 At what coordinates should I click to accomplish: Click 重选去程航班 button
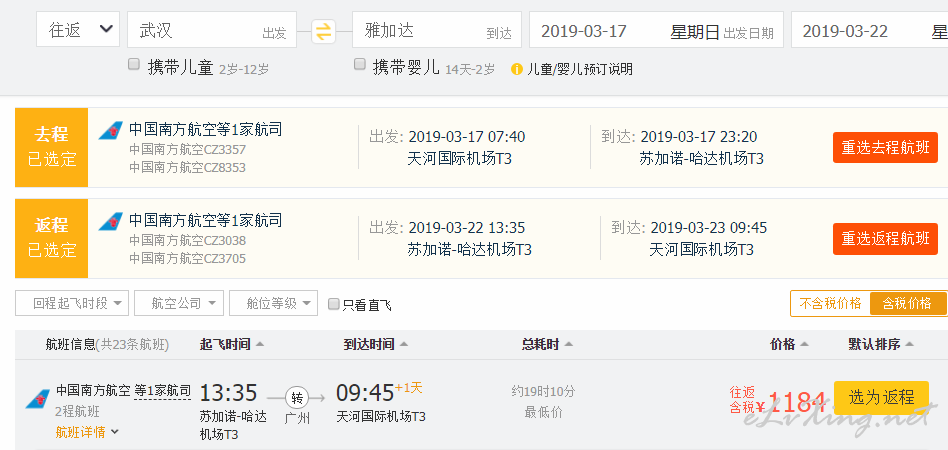click(x=885, y=148)
